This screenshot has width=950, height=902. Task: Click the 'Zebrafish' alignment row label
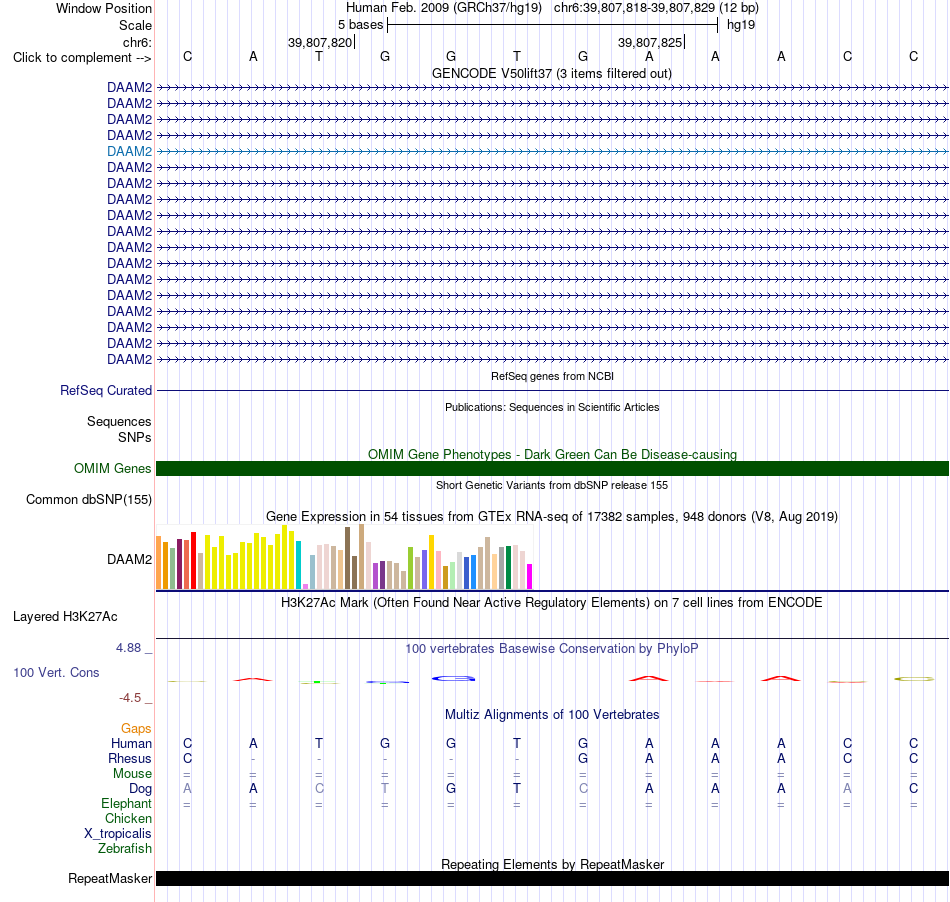point(125,849)
